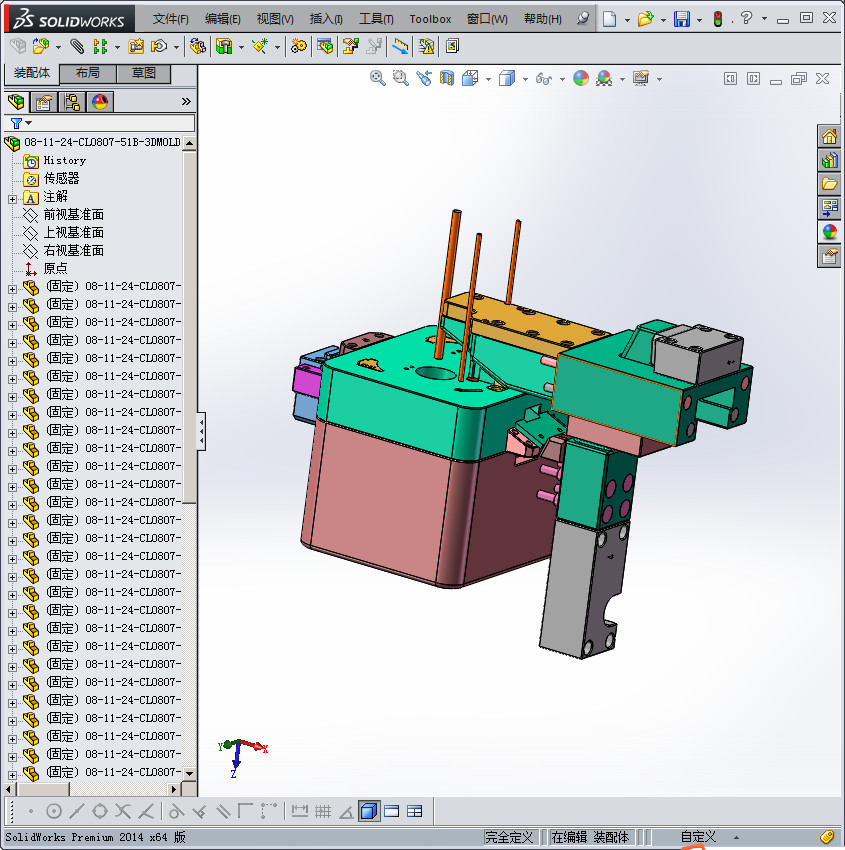Toggle the rebuild traffic light icon

tap(717, 19)
